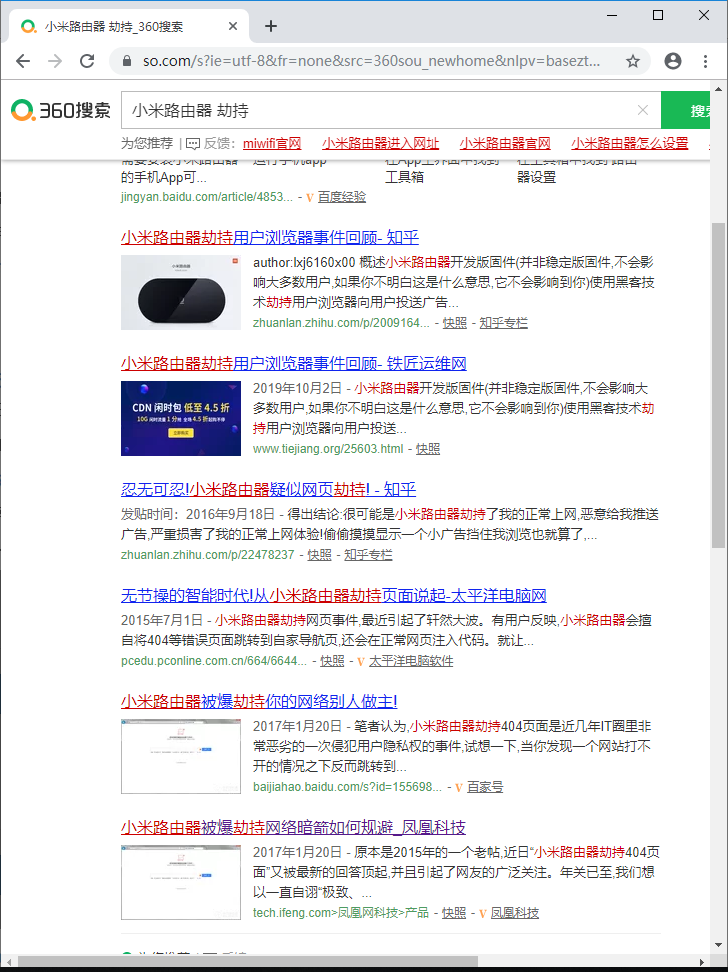Open suggested link 小米路由器怎么设置
The width and height of the screenshot is (728, 972).
(x=629, y=144)
